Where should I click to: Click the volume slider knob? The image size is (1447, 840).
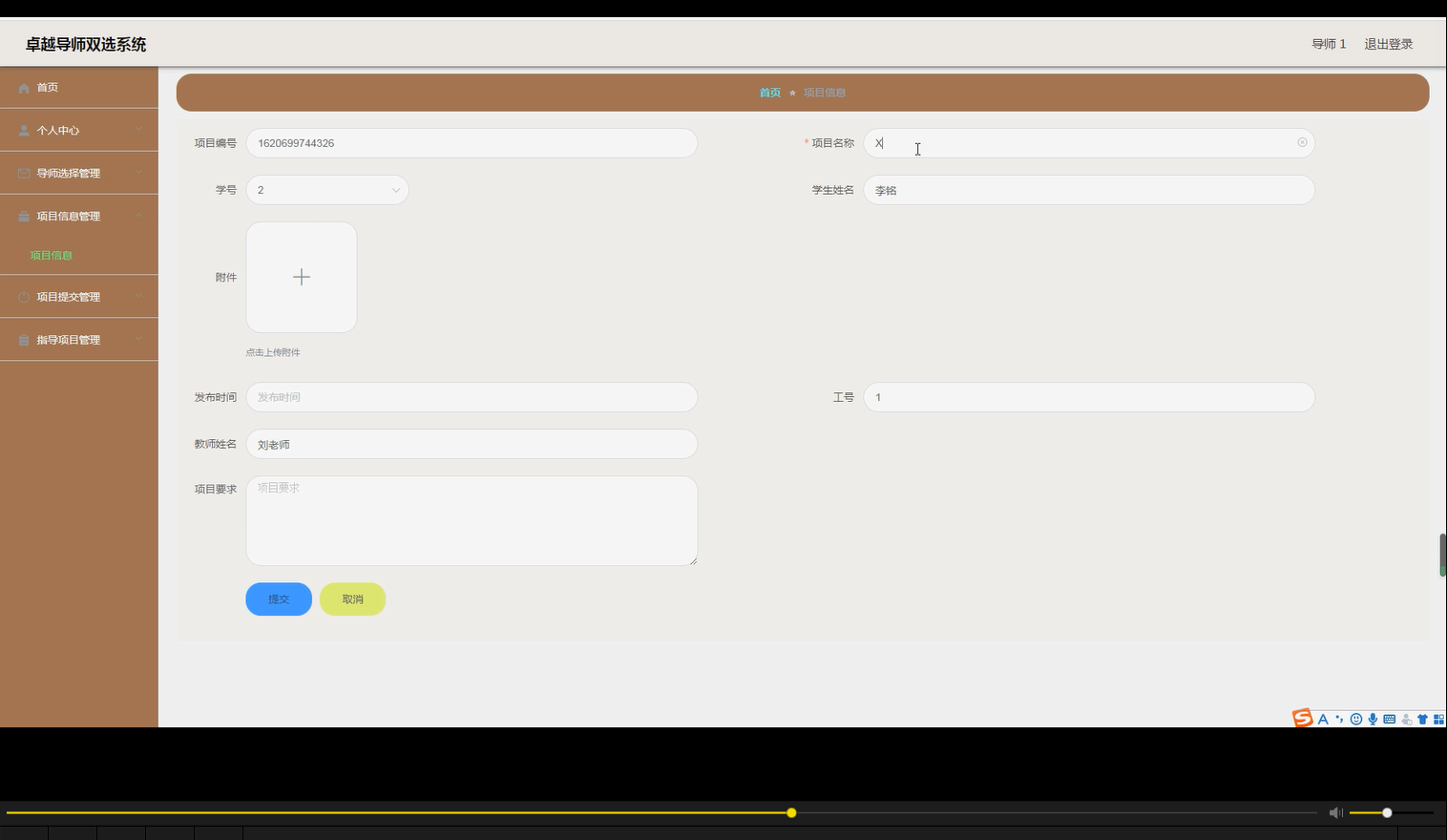[1387, 813]
